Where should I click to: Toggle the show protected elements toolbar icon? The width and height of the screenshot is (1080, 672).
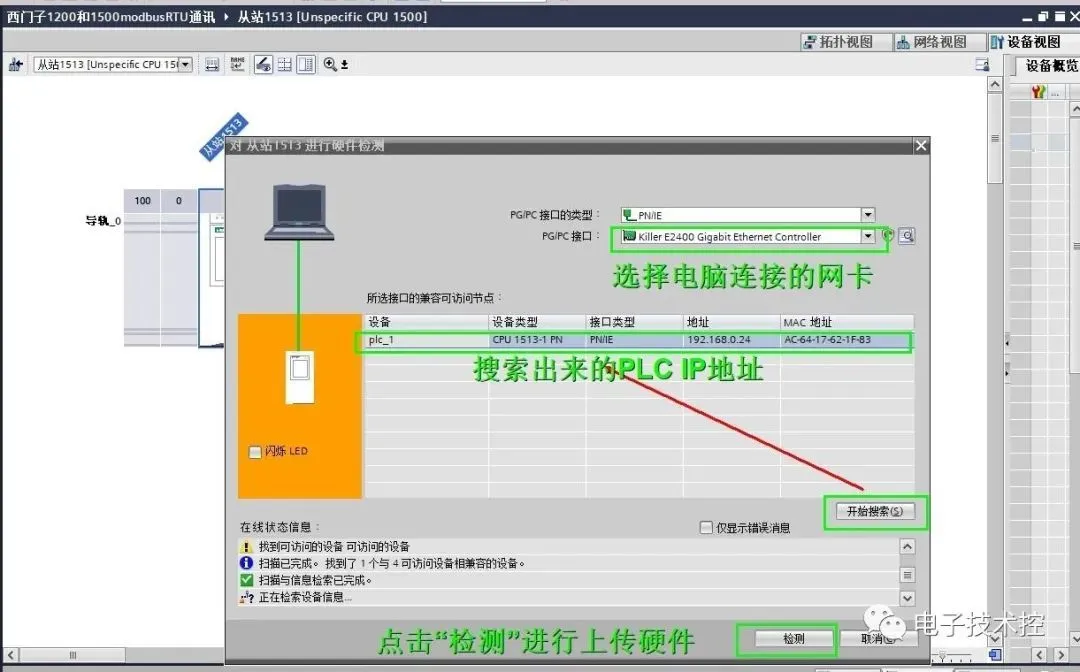tap(263, 65)
